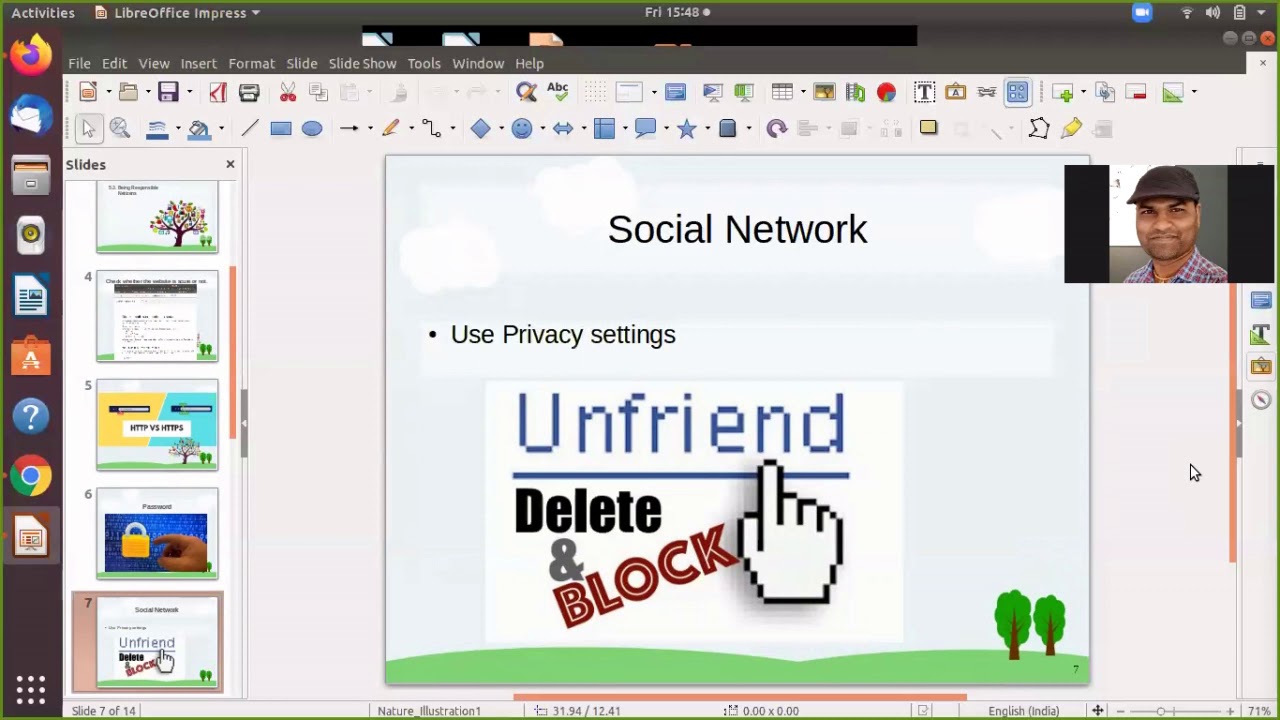Open the Symbol Shapes smiley dropdown arrow
The image size is (1280, 720).
pyautogui.click(x=542, y=129)
